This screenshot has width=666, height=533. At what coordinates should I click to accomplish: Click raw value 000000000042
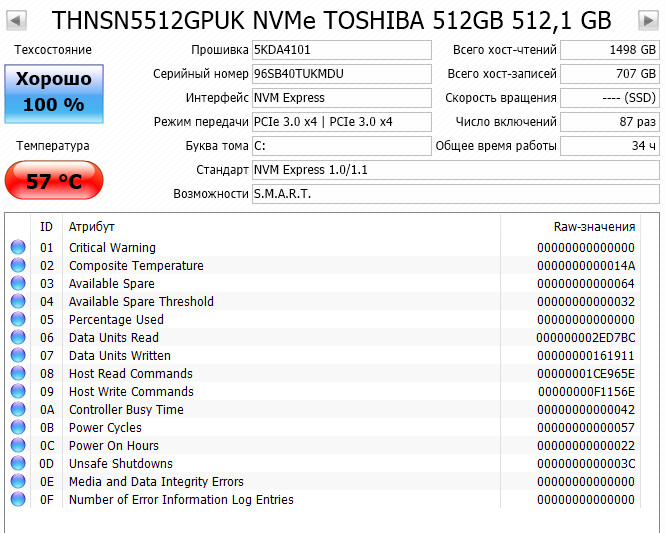click(586, 410)
